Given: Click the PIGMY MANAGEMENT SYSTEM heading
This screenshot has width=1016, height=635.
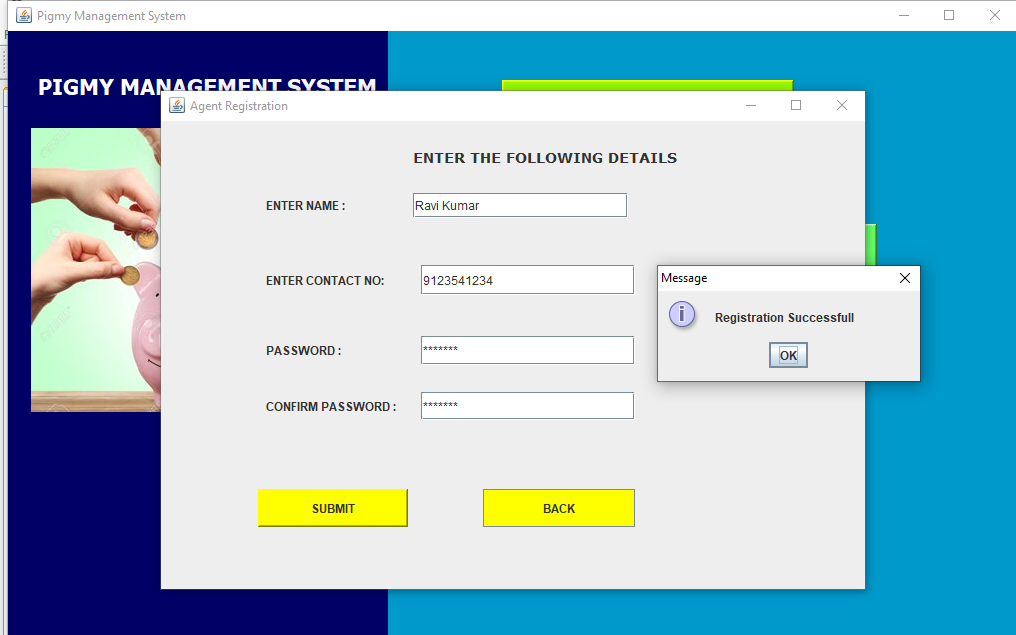Looking at the screenshot, I should pos(207,87).
